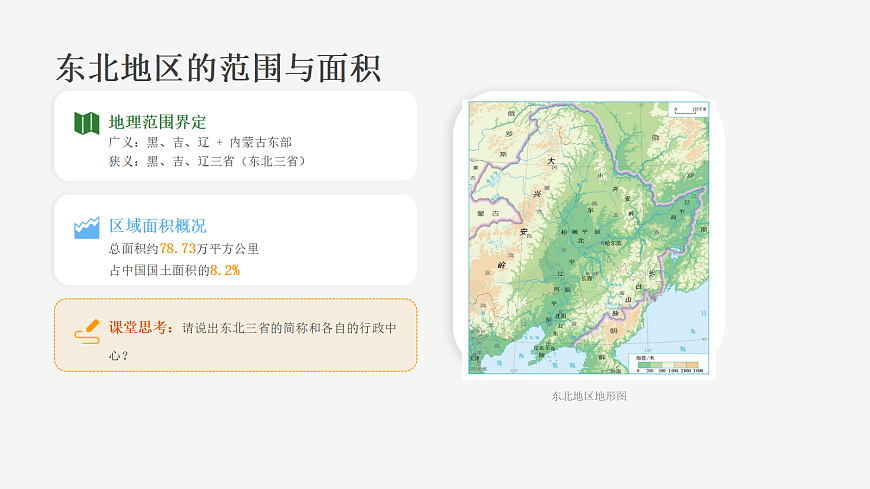Click the orange 78.73 figure
Screen dimensions: 870x489
point(178,249)
